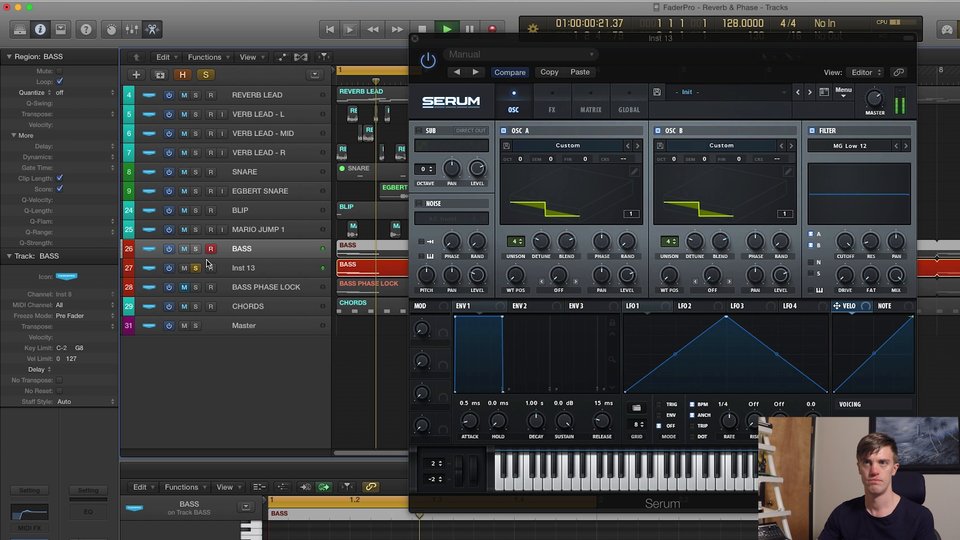Click the plugin link chain icon

898,72
